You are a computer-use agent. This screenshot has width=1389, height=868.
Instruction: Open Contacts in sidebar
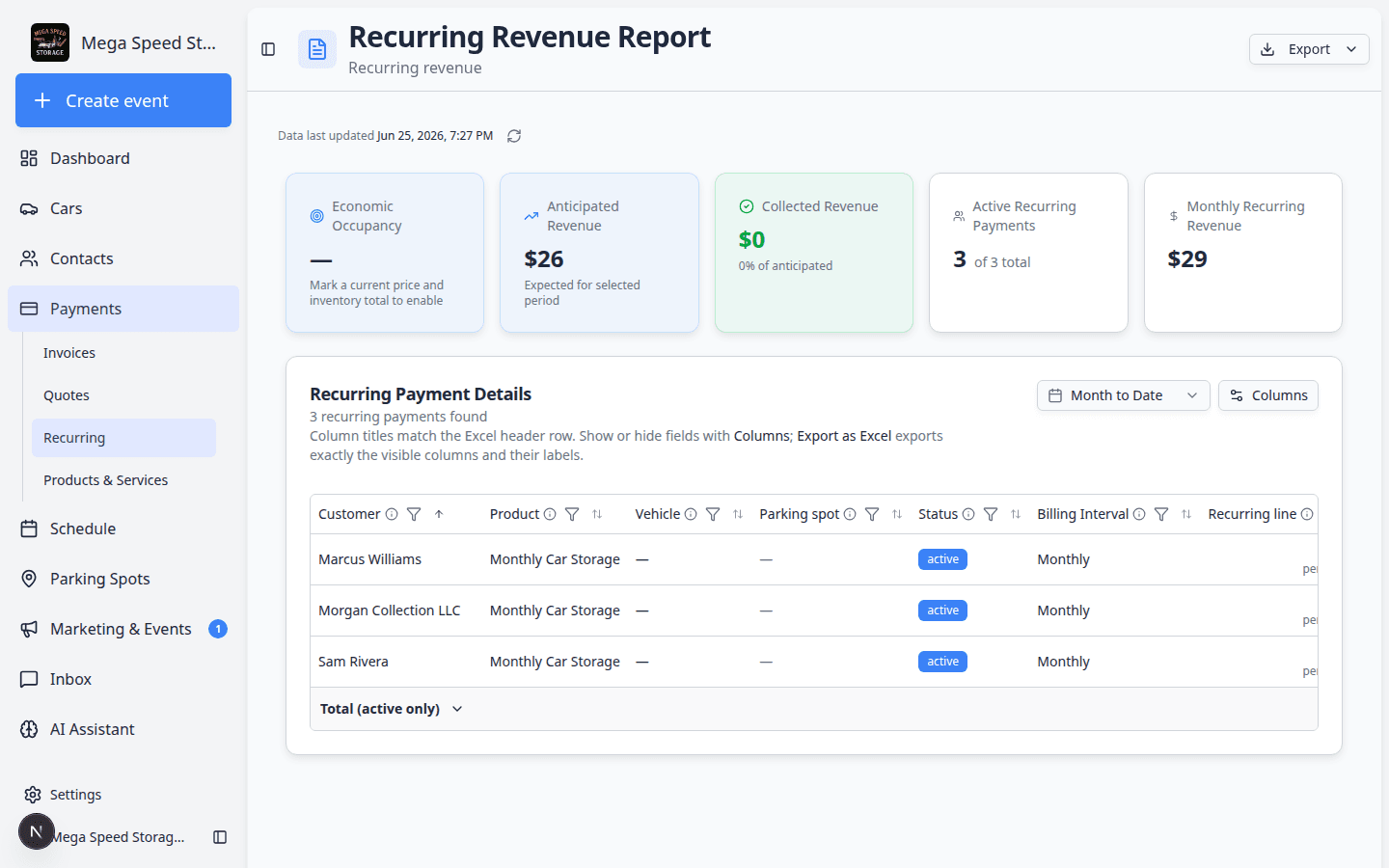(123, 258)
